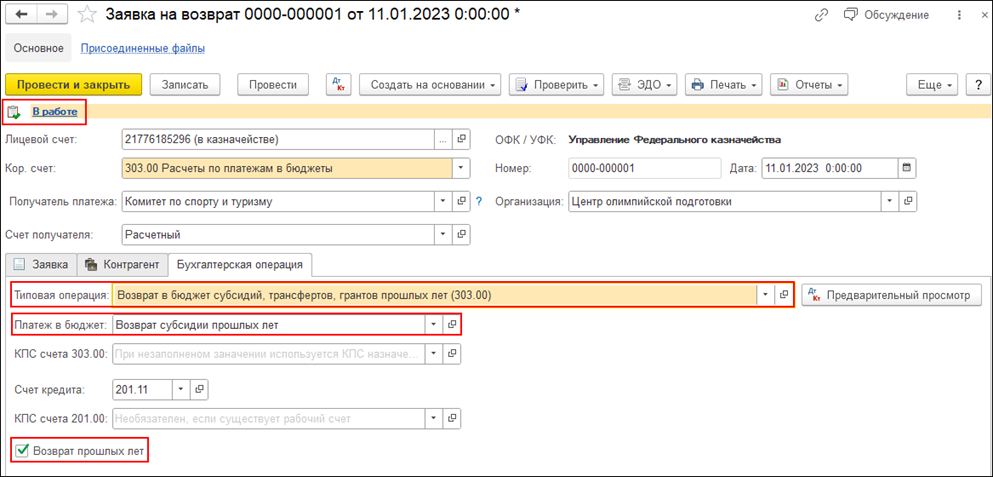
Task: Expand the Платеж в бюджет dropdown
Action: 433,325
